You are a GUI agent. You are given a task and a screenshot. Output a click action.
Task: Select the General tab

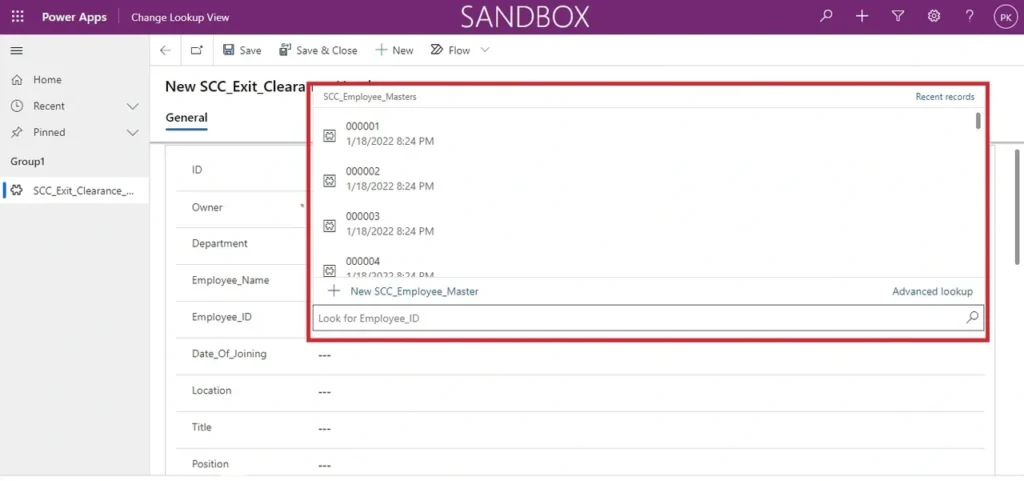(x=186, y=118)
